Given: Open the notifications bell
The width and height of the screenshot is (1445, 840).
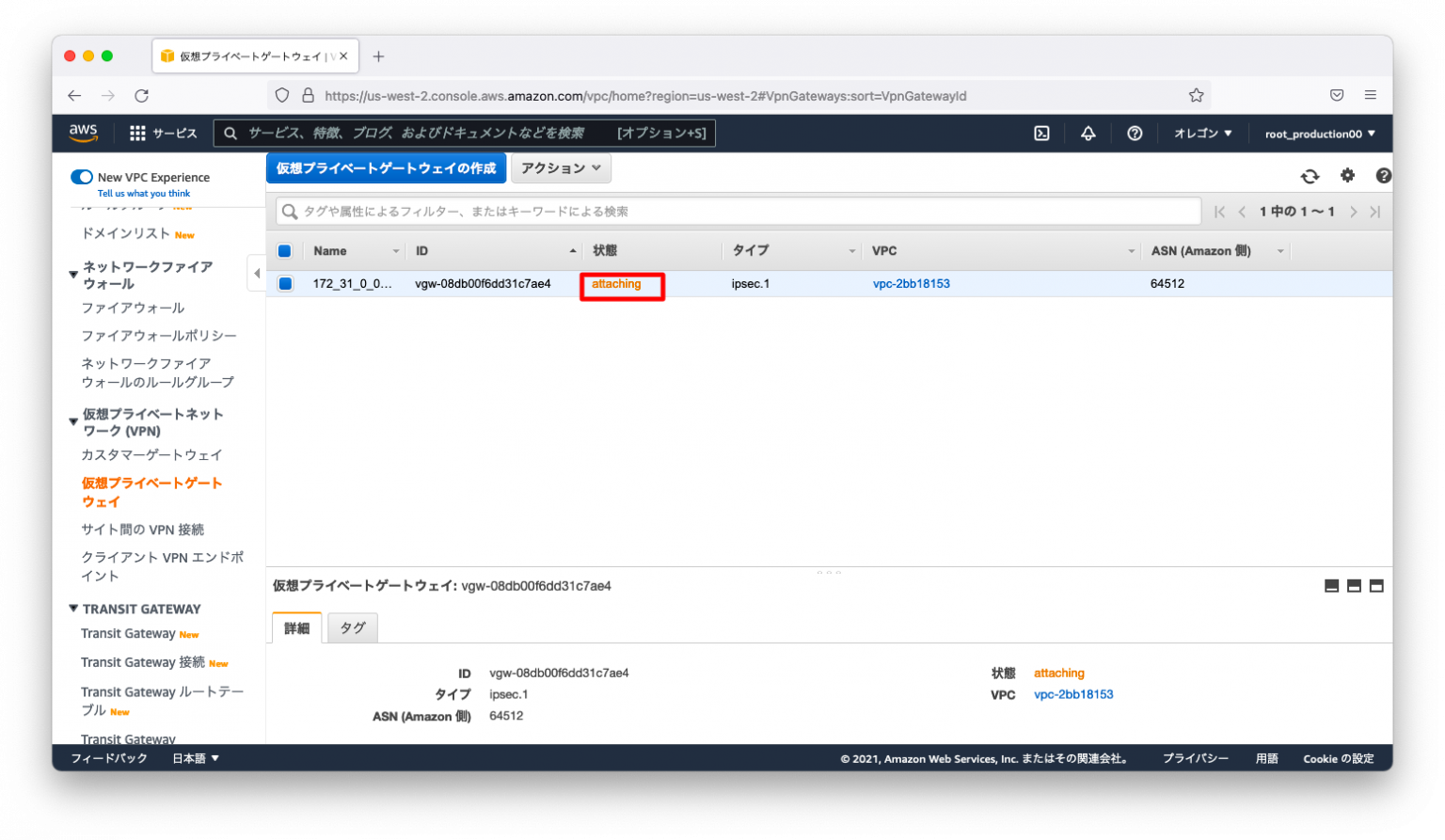Looking at the screenshot, I should (1088, 133).
